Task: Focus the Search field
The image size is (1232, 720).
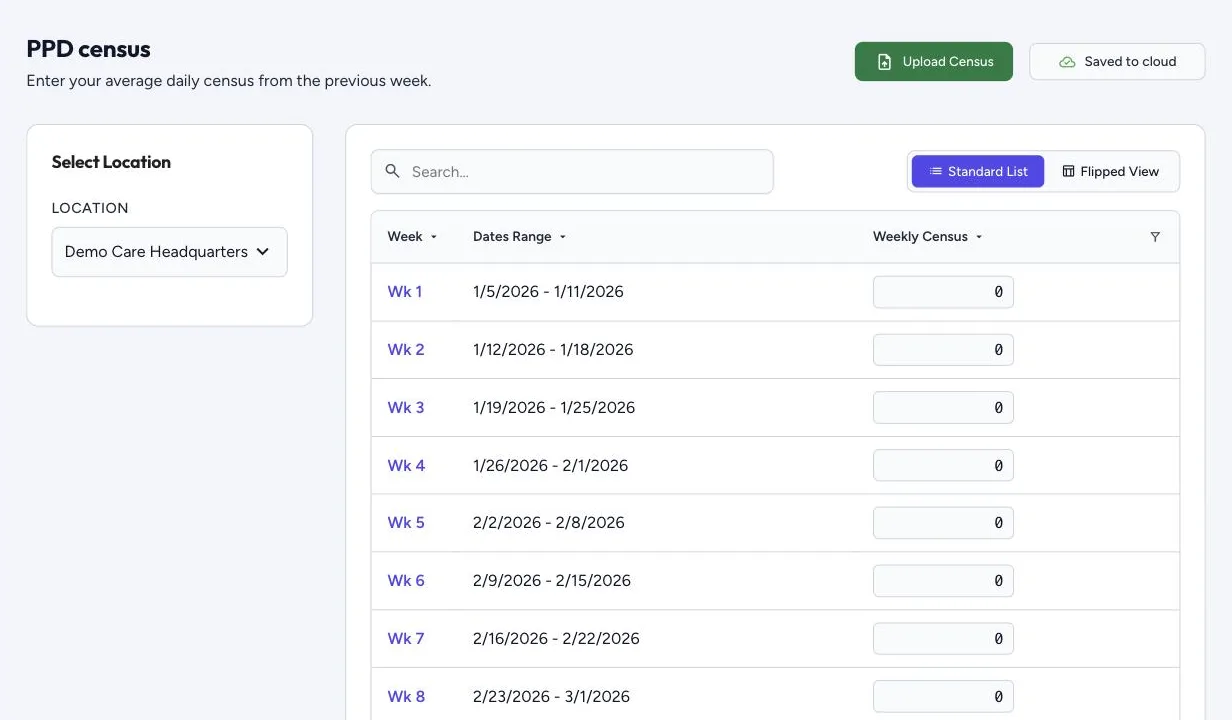Action: [x=572, y=172]
